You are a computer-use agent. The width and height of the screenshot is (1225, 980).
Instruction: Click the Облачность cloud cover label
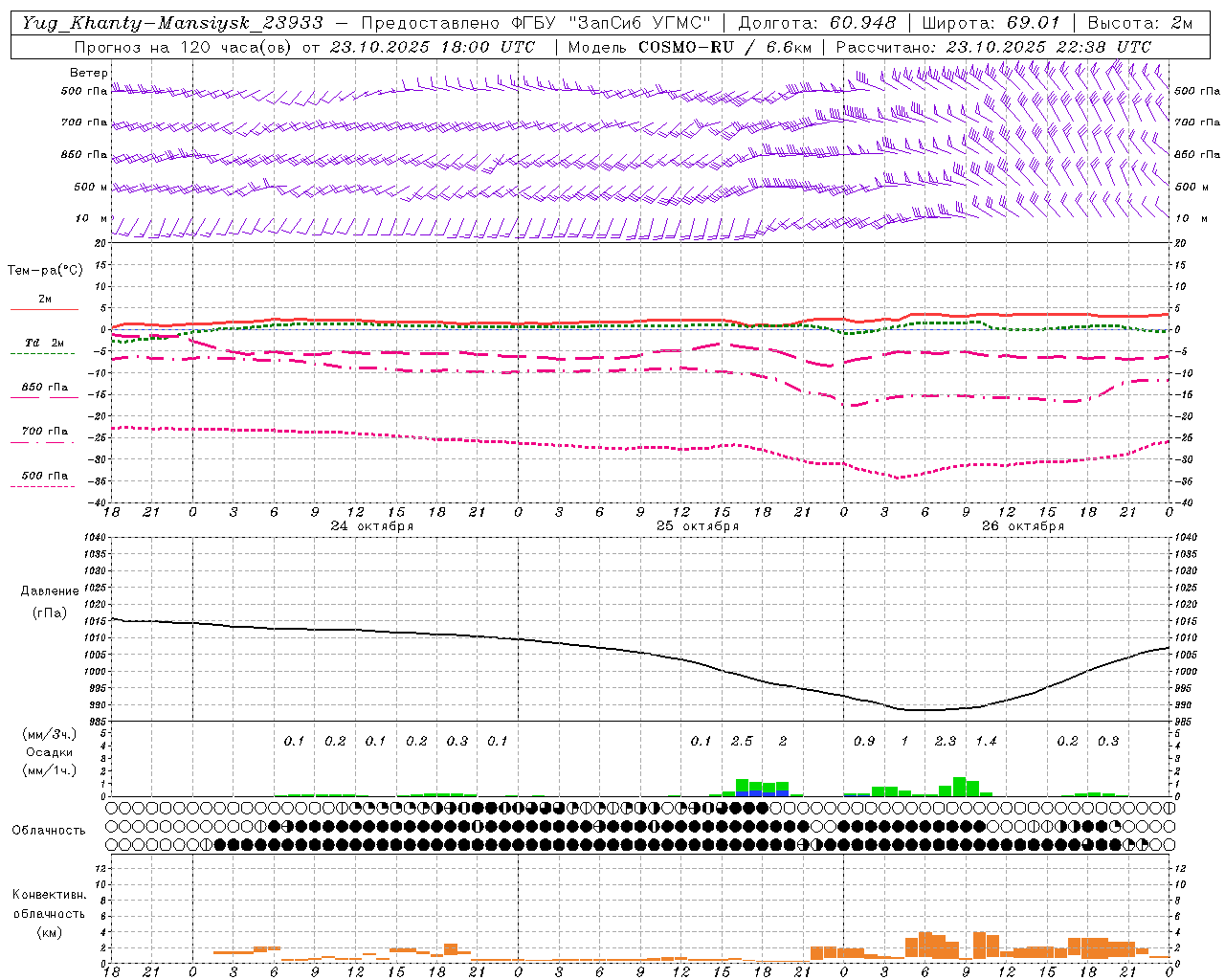click(x=49, y=831)
